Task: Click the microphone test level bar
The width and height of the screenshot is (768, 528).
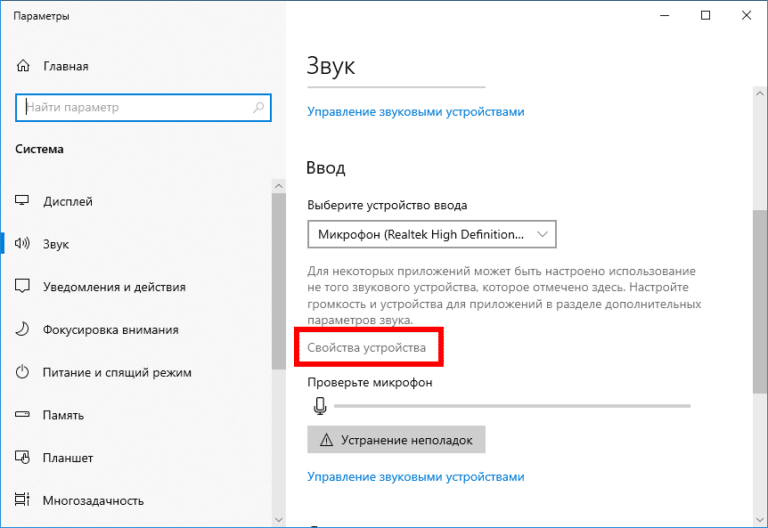Action: coord(511,406)
